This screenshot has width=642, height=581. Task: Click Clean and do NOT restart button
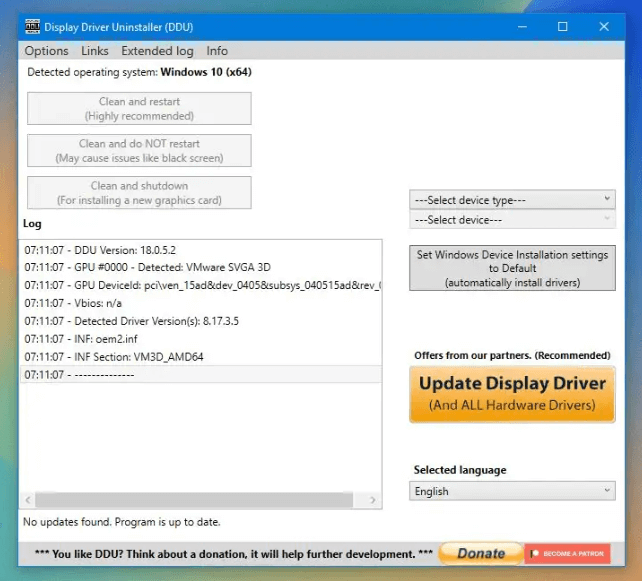[139, 151]
